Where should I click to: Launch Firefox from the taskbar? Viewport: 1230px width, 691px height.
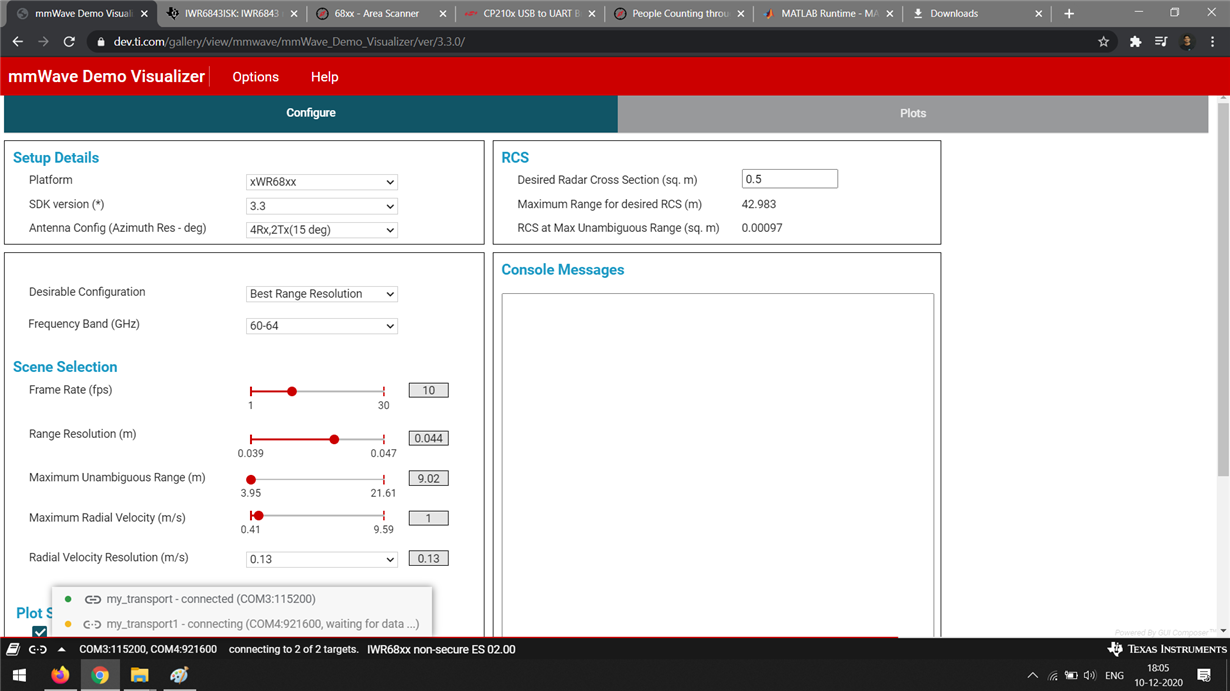coord(60,676)
